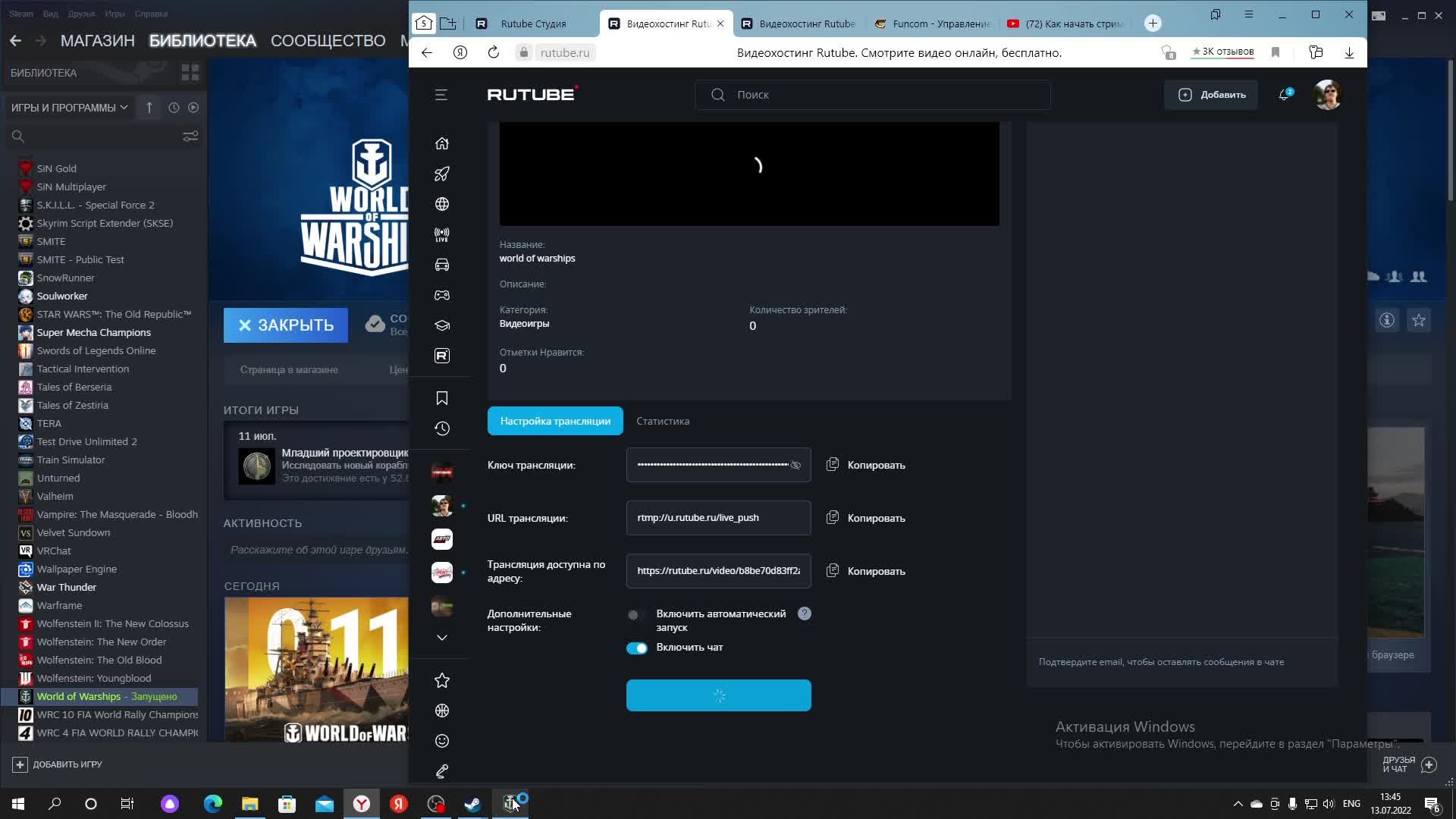Screen dimensions: 1456x819
Task: Reveal stream key with eye icon
Action: (x=795, y=465)
